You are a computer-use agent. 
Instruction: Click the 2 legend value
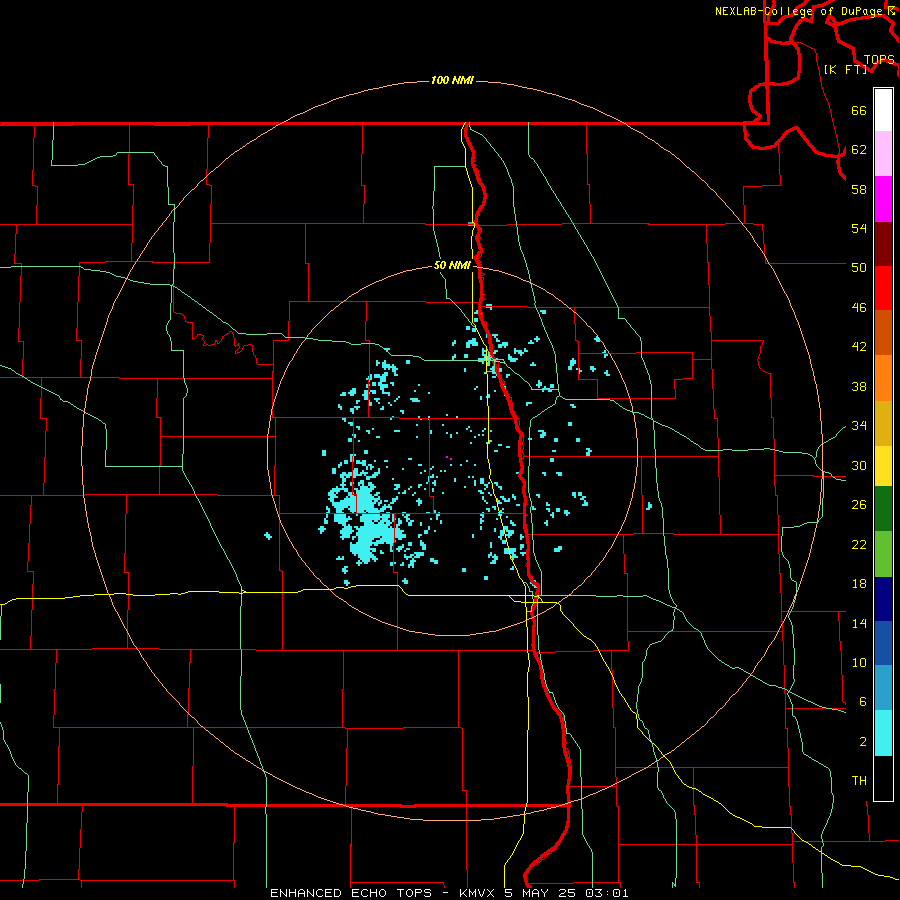click(863, 742)
